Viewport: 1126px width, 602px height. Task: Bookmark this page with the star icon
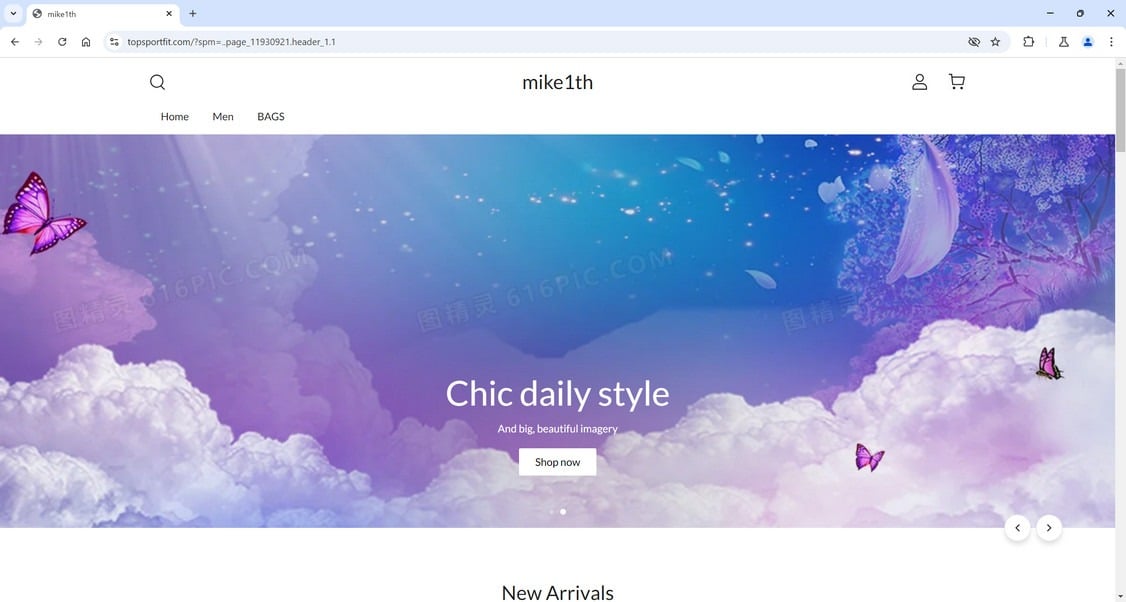click(995, 42)
